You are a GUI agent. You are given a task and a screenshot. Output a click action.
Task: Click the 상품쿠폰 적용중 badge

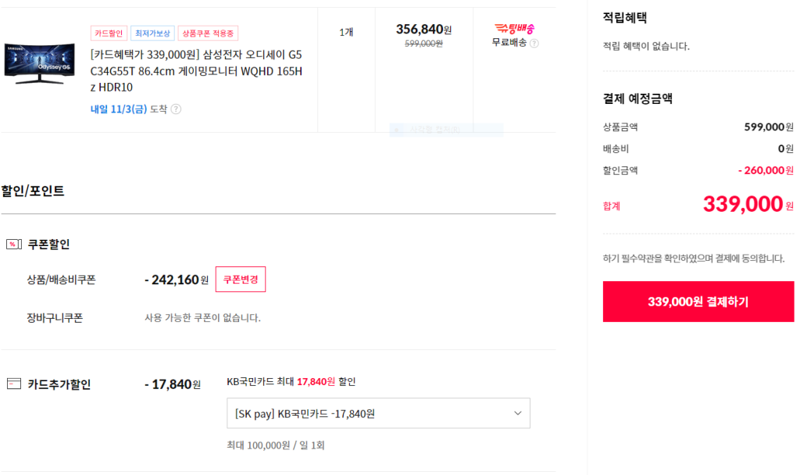click(208, 33)
